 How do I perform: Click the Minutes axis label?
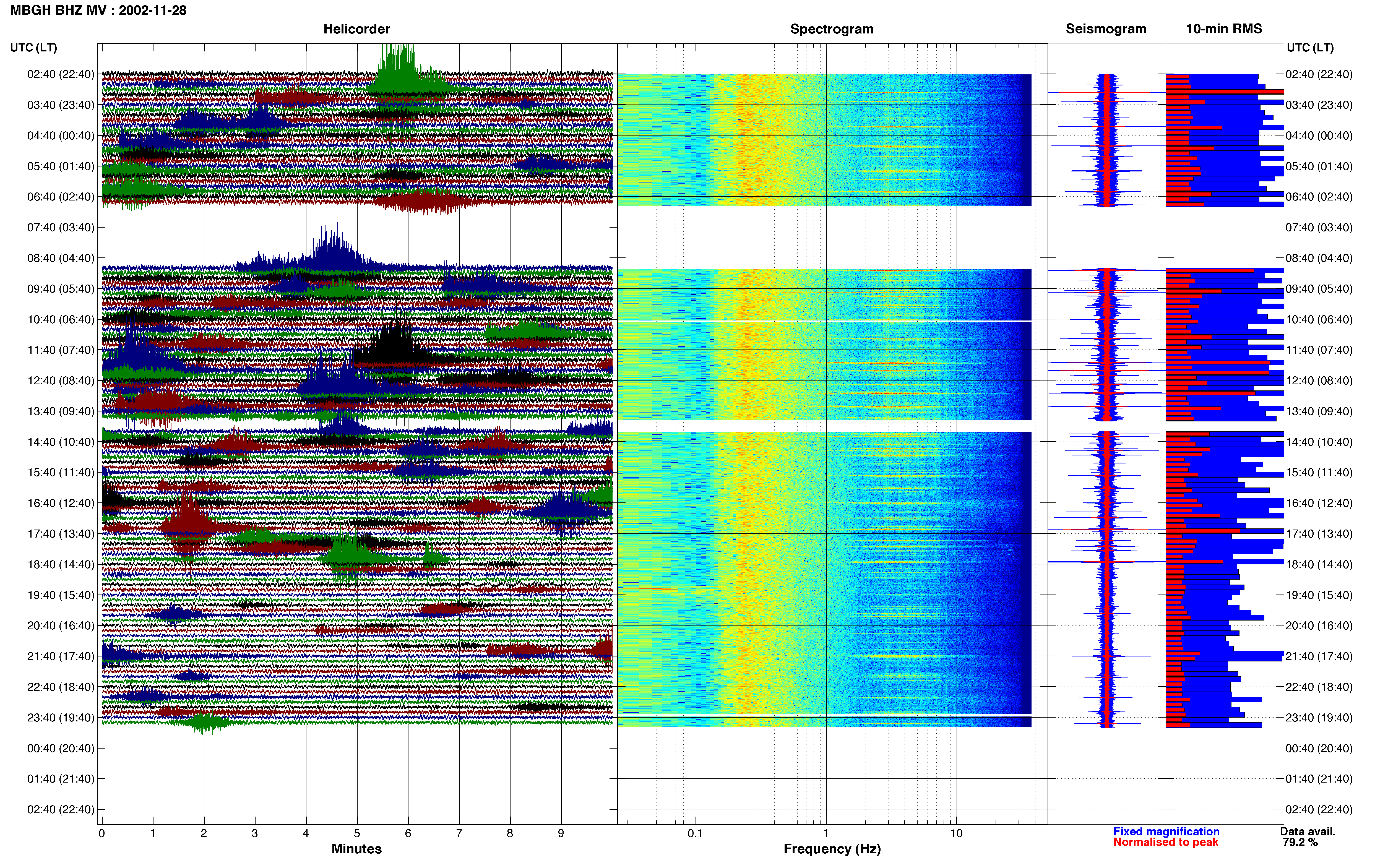(356, 848)
